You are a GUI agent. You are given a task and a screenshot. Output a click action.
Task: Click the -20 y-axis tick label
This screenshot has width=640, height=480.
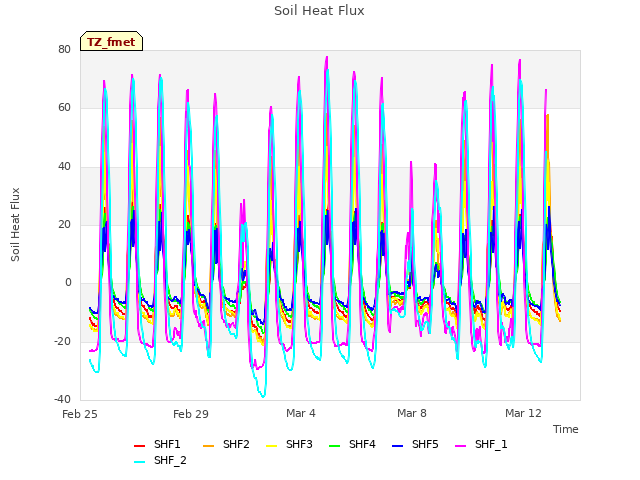pyautogui.click(x=62, y=341)
